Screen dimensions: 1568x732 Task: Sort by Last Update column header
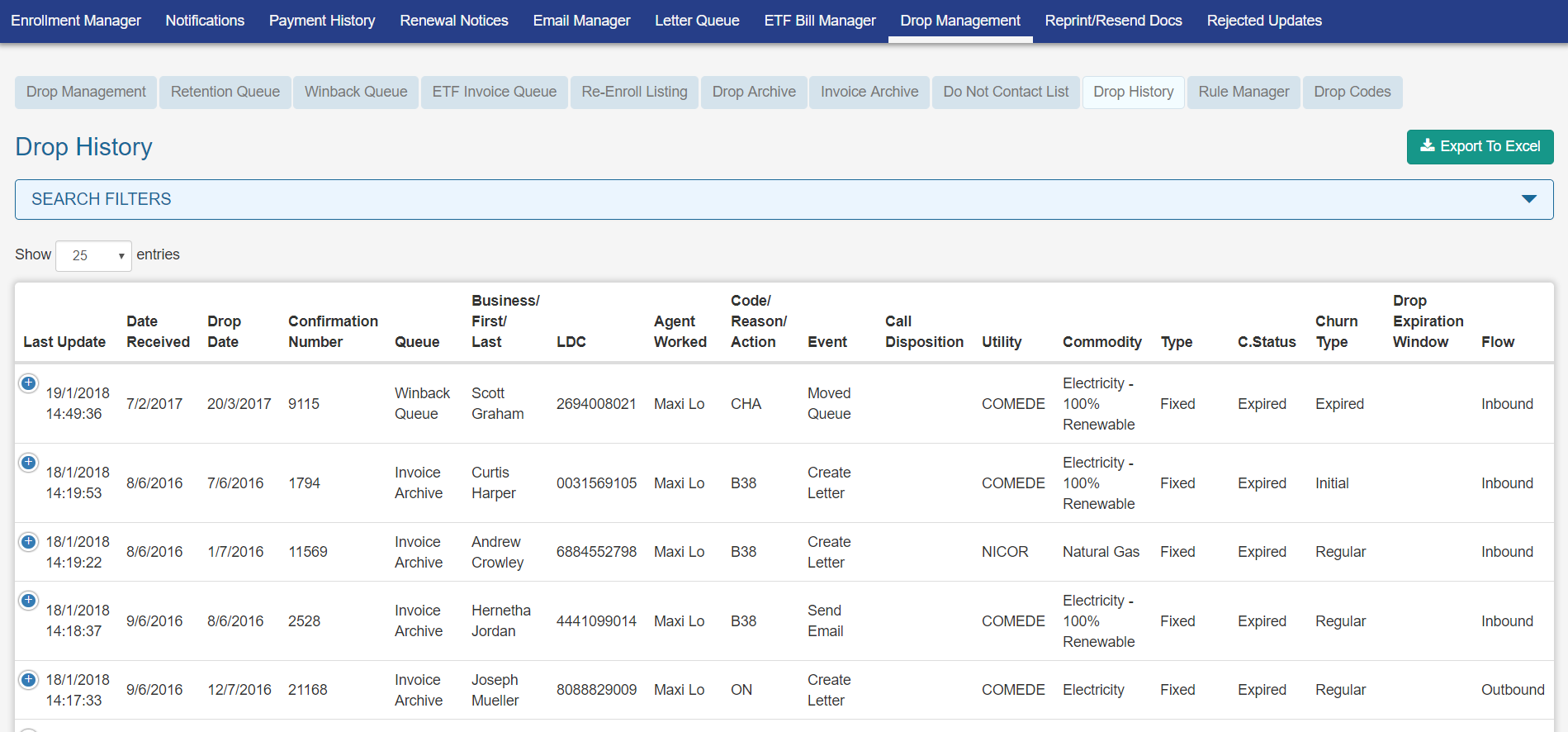64,342
